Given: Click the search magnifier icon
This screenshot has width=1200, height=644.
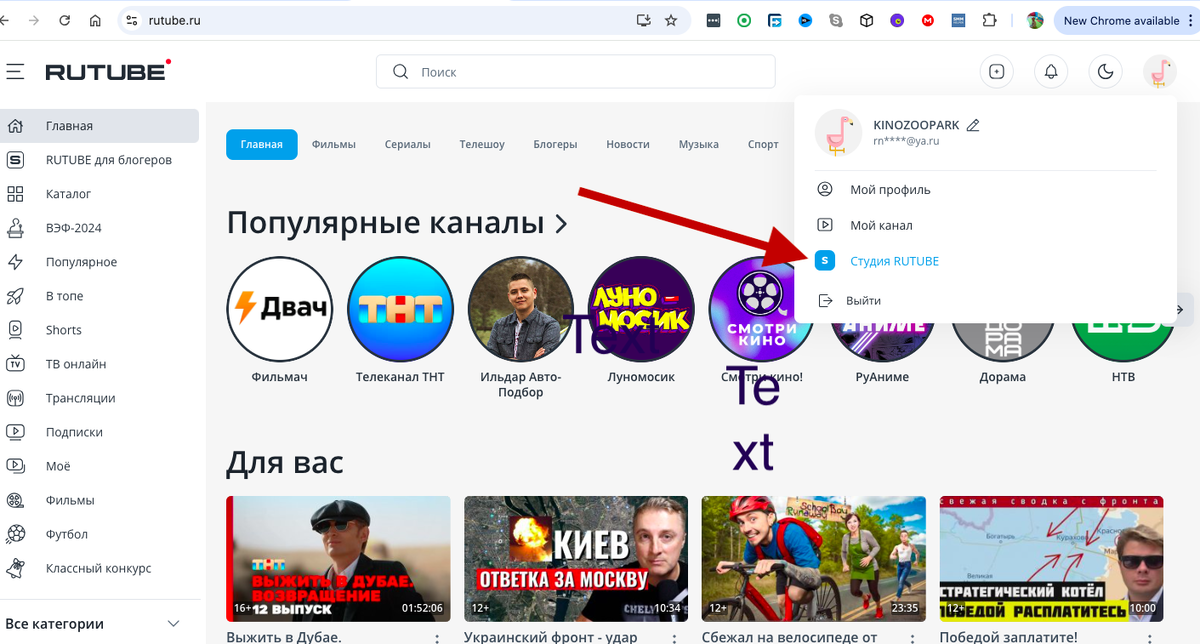Looking at the screenshot, I should click(401, 72).
